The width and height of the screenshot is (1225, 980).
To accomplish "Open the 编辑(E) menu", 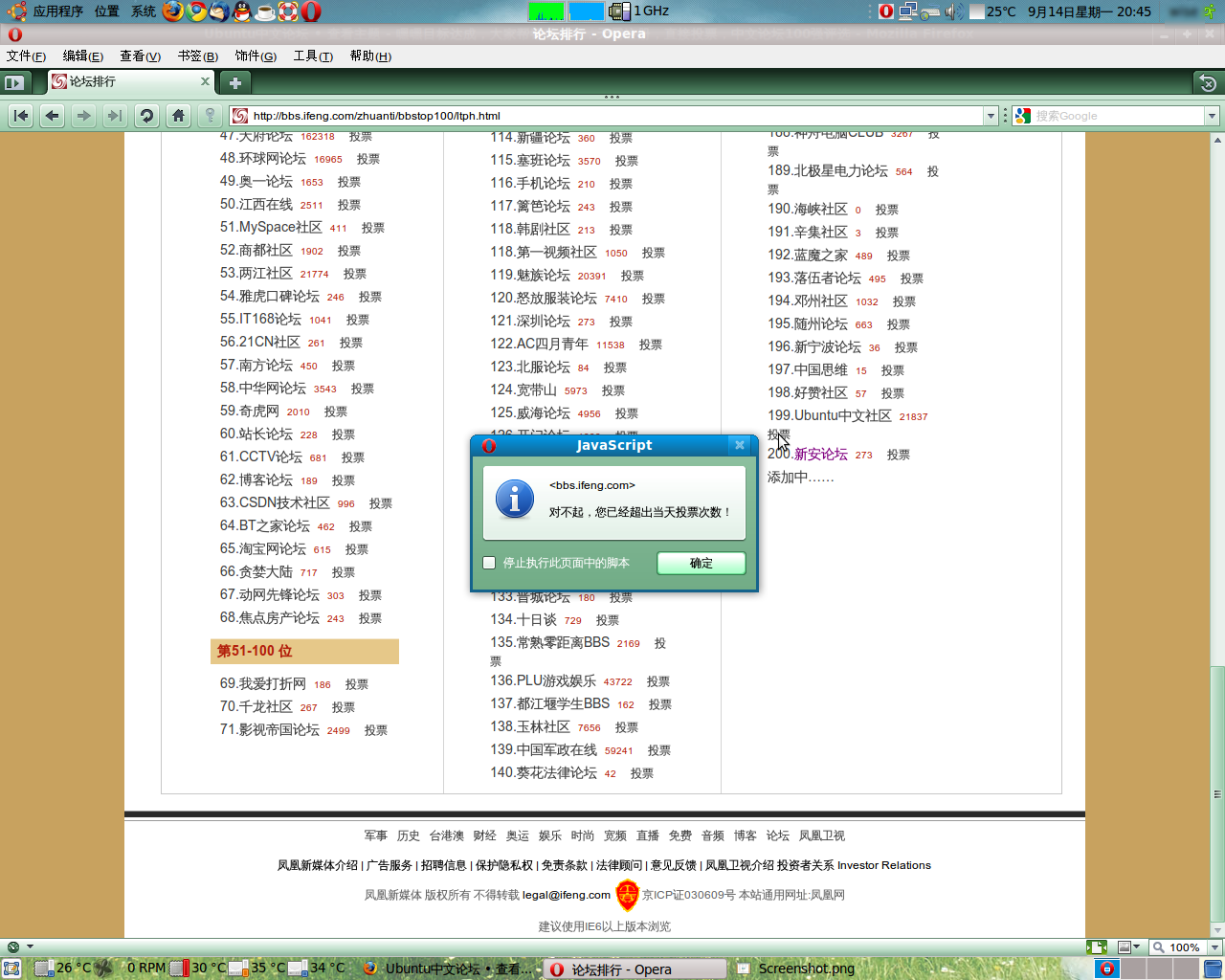I will 82,56.
